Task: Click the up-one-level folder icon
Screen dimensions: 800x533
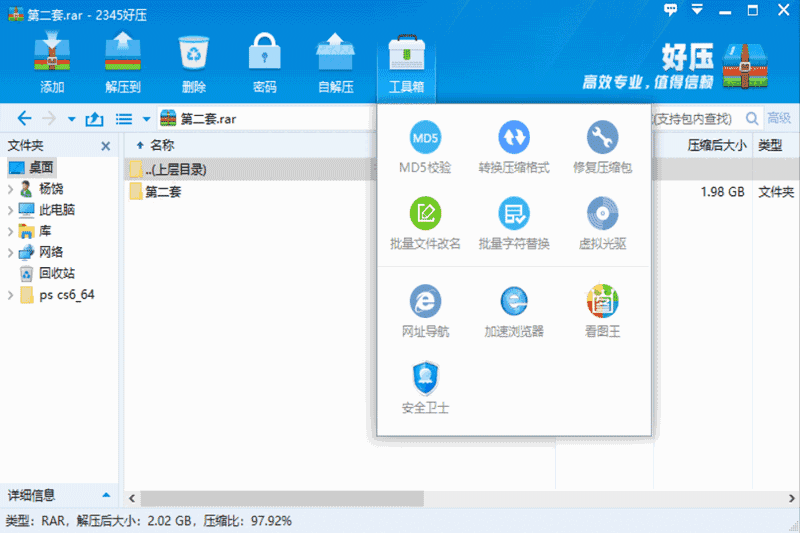Action: click(x=94, y=119)
